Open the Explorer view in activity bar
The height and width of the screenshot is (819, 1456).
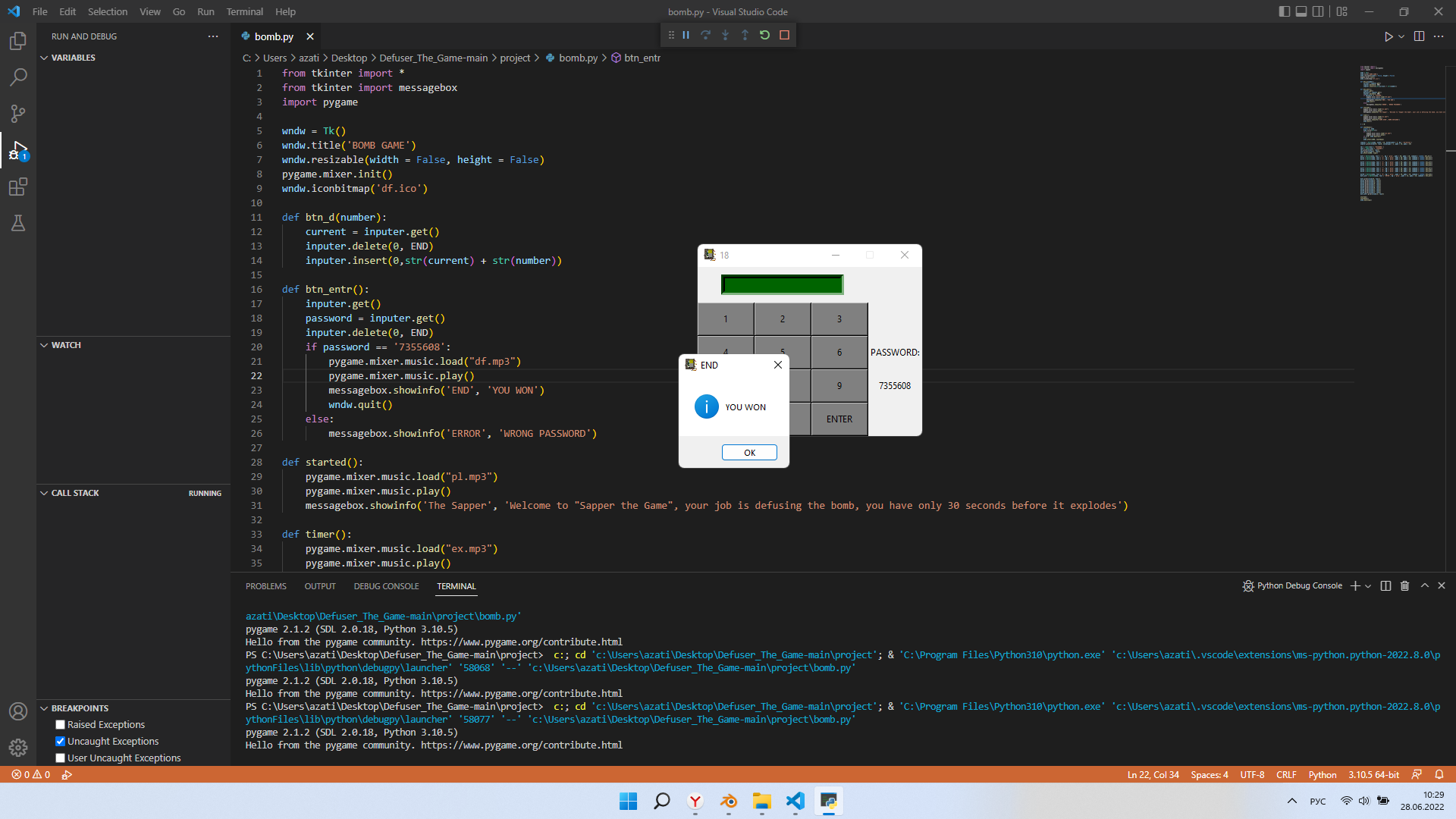(x=18, y=41)
